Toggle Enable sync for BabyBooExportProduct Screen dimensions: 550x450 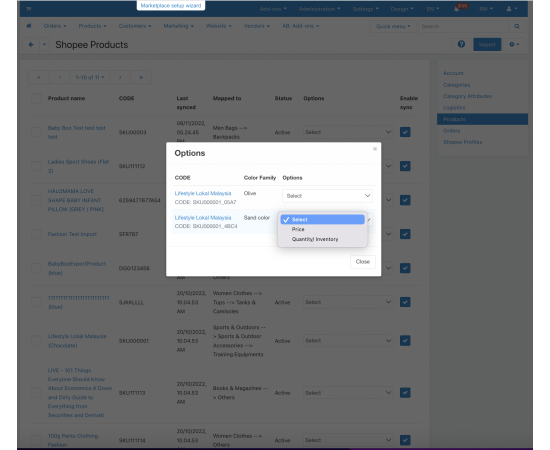[405, 268]
